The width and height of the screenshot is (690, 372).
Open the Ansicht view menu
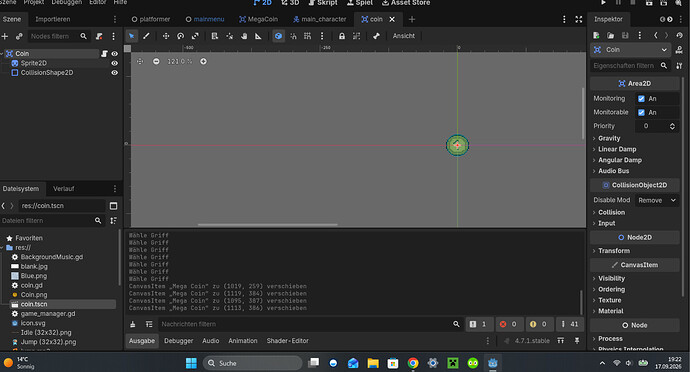click(404, 36)
